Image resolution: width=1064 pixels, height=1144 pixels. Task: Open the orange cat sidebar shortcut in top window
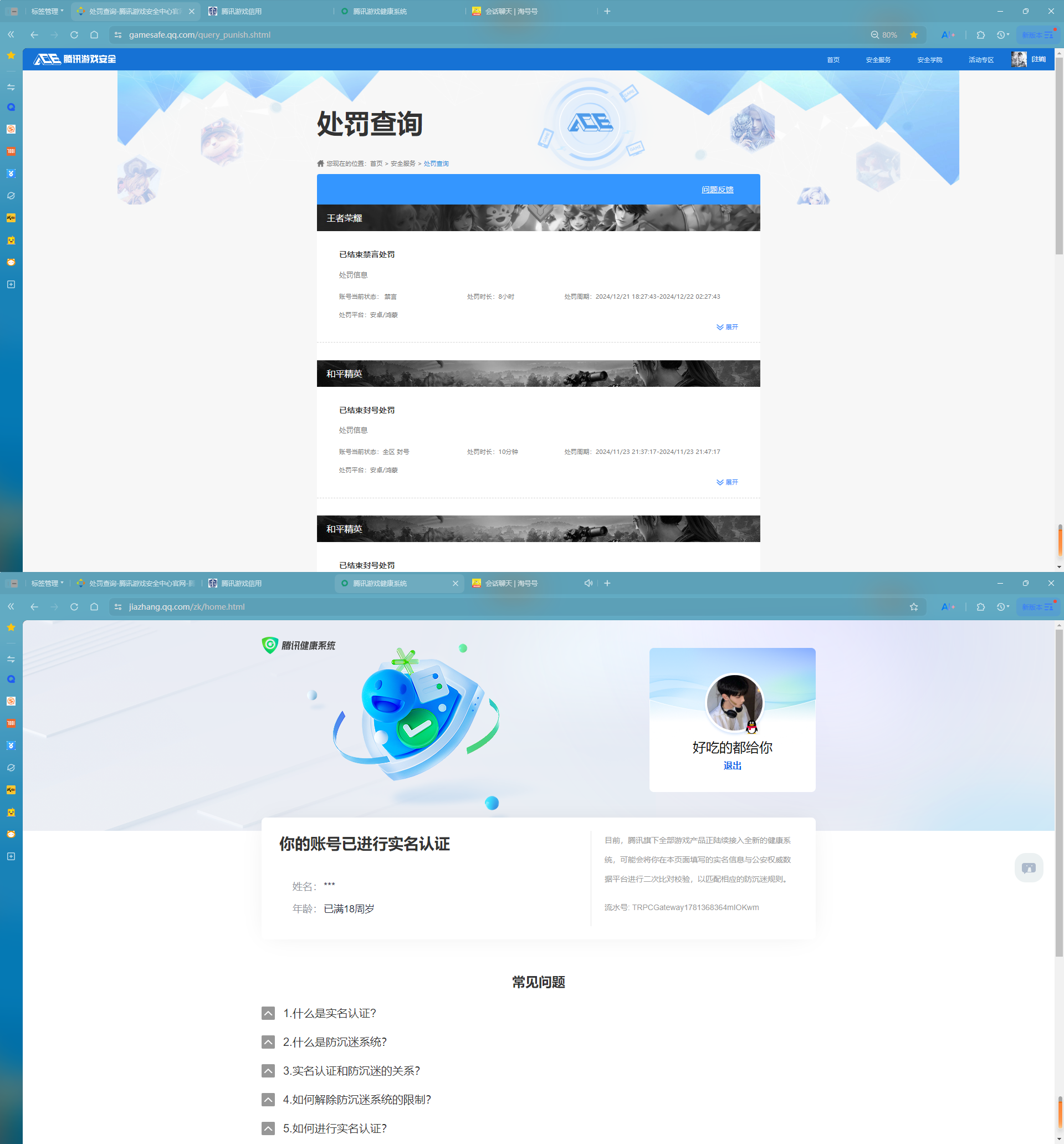click(11, 262)
